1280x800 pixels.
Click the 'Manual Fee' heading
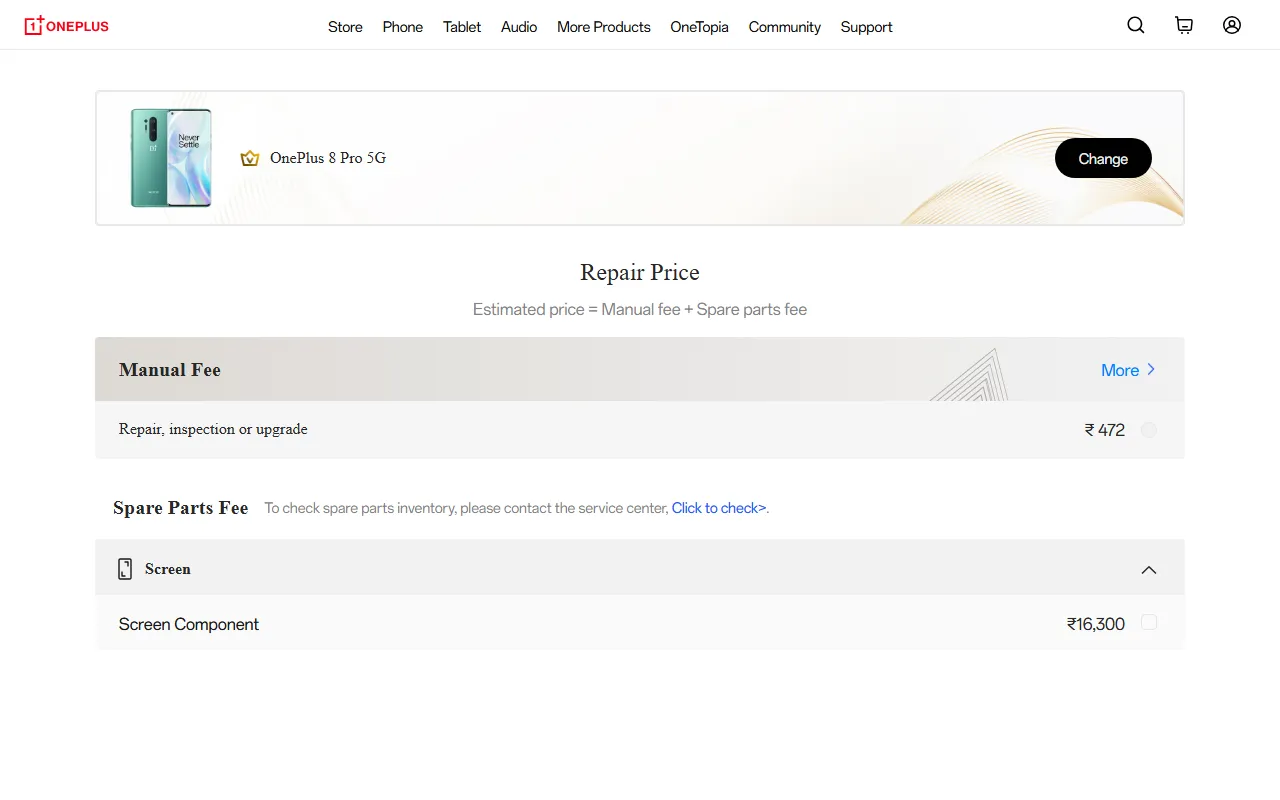(x=170, y=370)
